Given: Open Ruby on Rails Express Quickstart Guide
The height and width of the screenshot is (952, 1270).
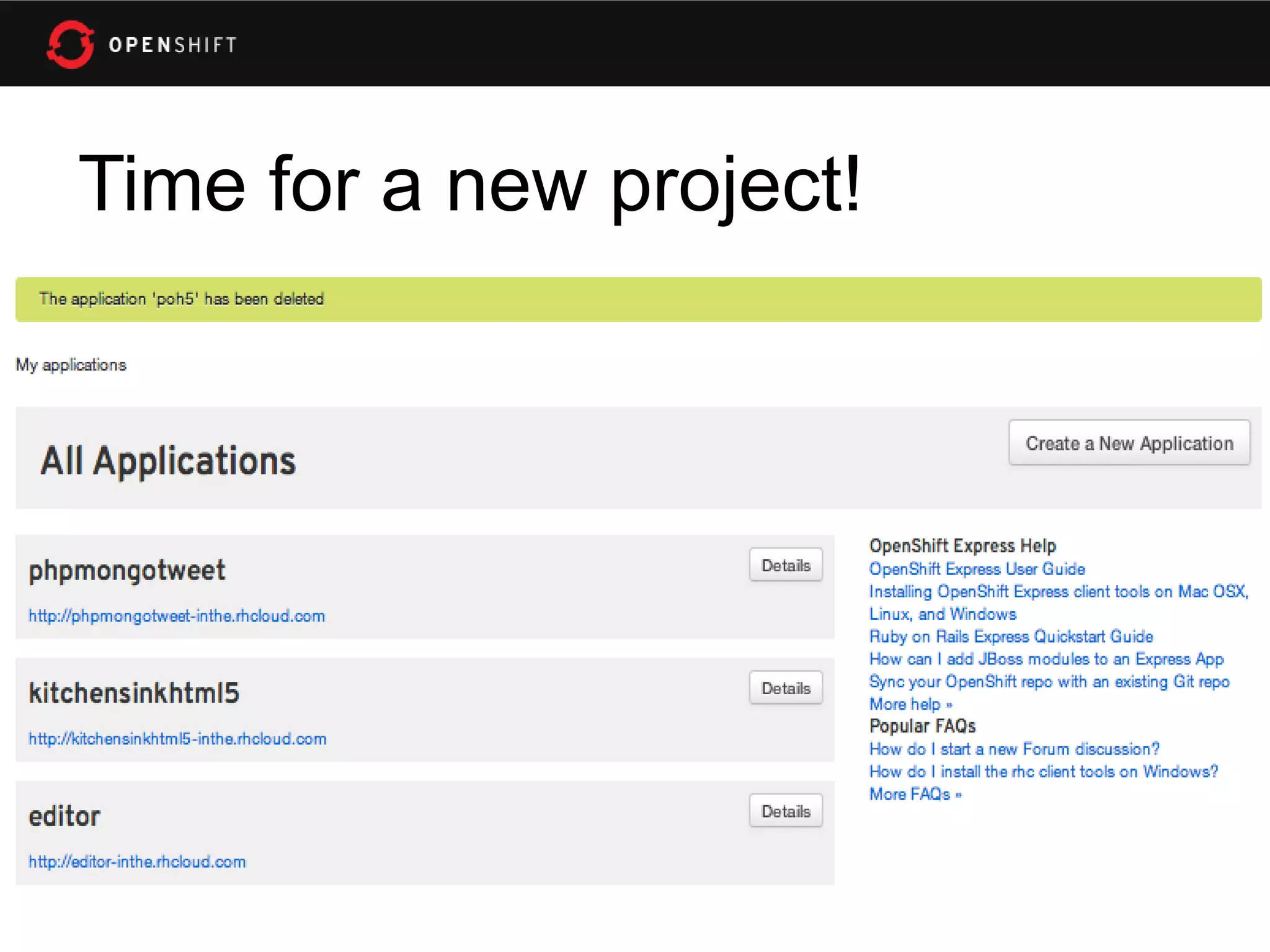Looking at the screenshot, I should (x=1011, y=637).
